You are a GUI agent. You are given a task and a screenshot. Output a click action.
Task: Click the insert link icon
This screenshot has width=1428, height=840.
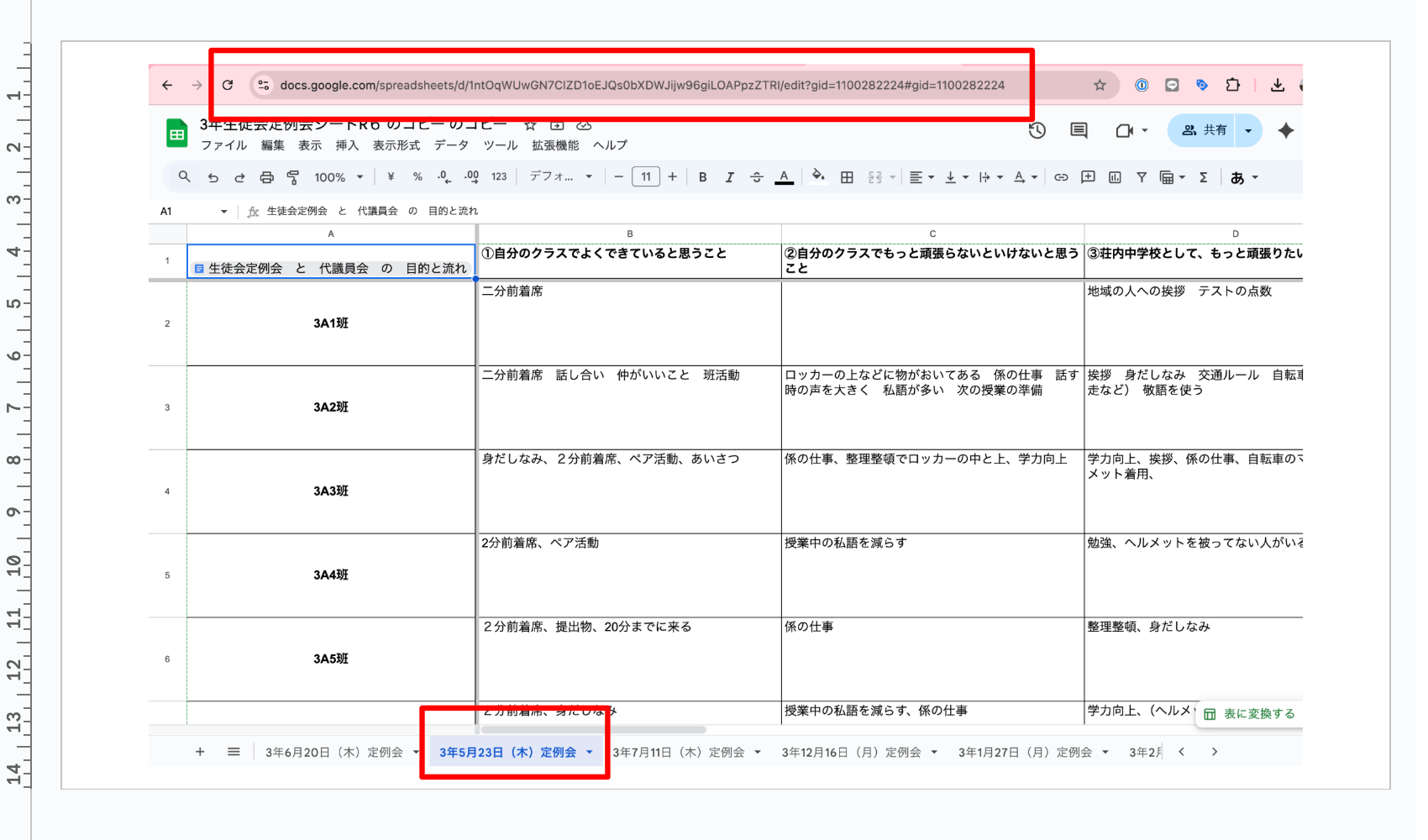(1061, 177)
